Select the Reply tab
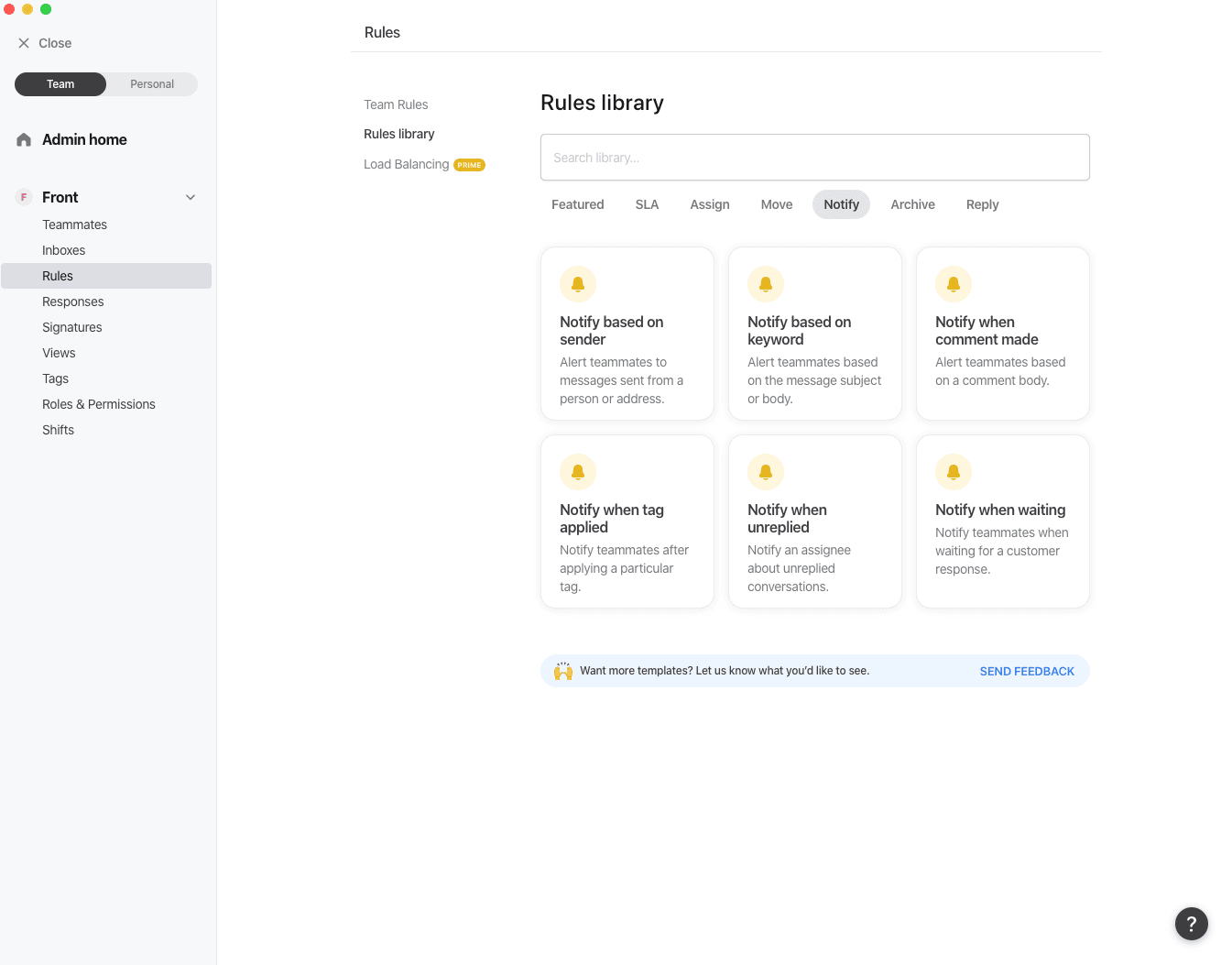Viewport: 1232px width, 965px height. pyautogui.click(x=983, y=204)
